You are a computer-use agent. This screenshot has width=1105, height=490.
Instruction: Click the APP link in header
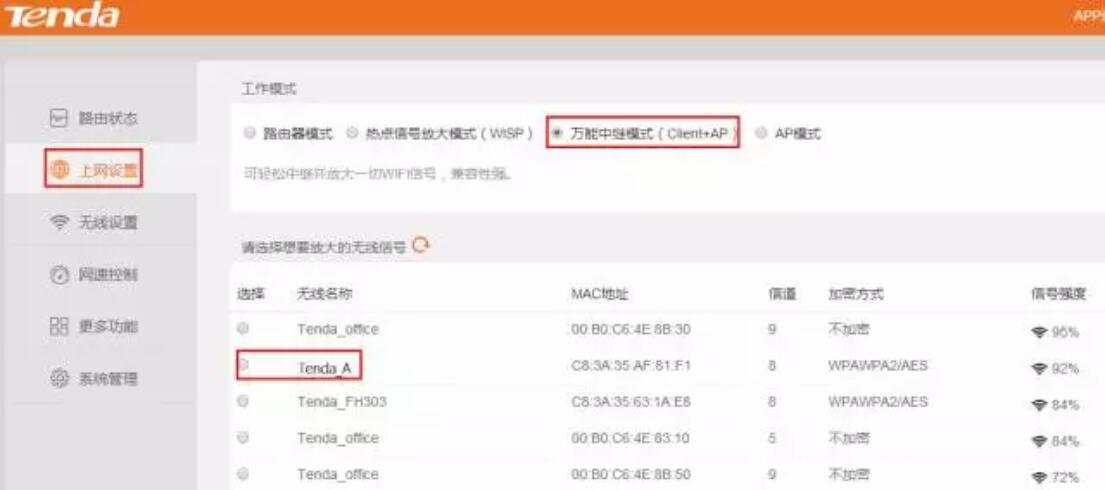[1088, 16]
